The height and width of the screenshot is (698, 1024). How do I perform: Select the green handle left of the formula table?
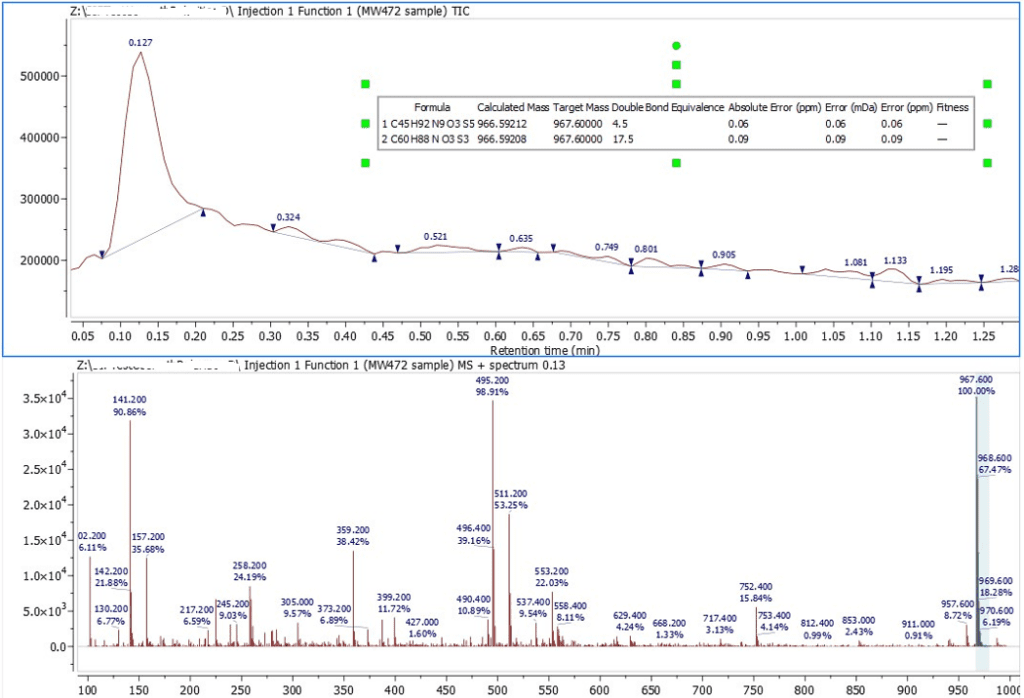click(x=365, y=124)
